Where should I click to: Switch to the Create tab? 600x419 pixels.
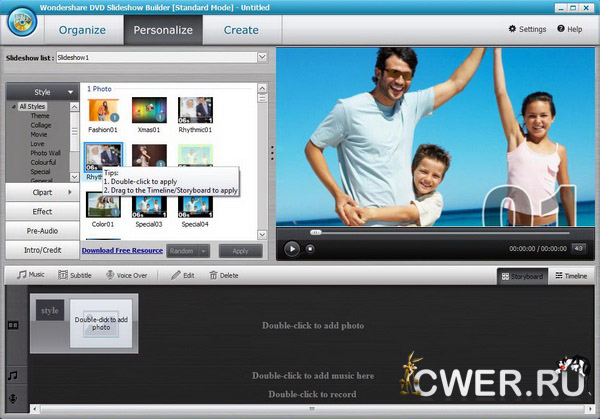(241, 30)
